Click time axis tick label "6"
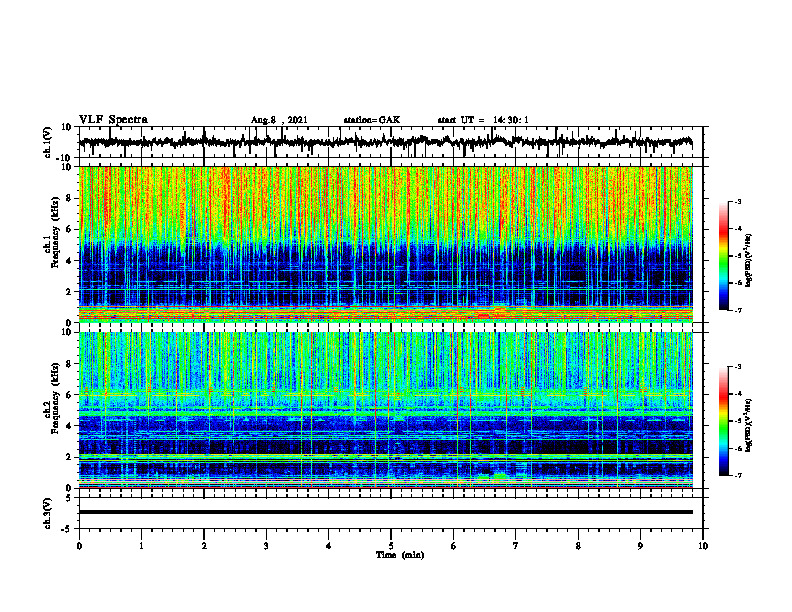Viewport: 792px width, 612px height. click(454, 546)
